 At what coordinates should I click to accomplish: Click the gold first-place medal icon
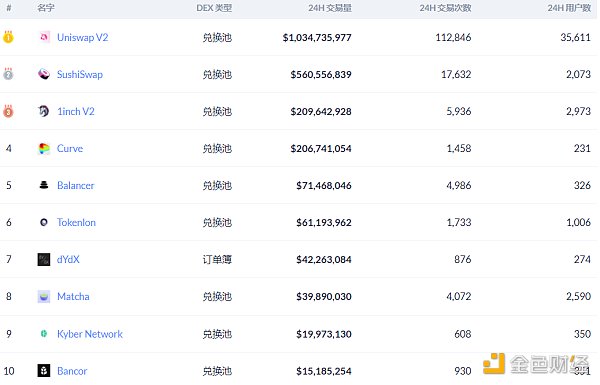pyautogui.click(x=8, y=37)
